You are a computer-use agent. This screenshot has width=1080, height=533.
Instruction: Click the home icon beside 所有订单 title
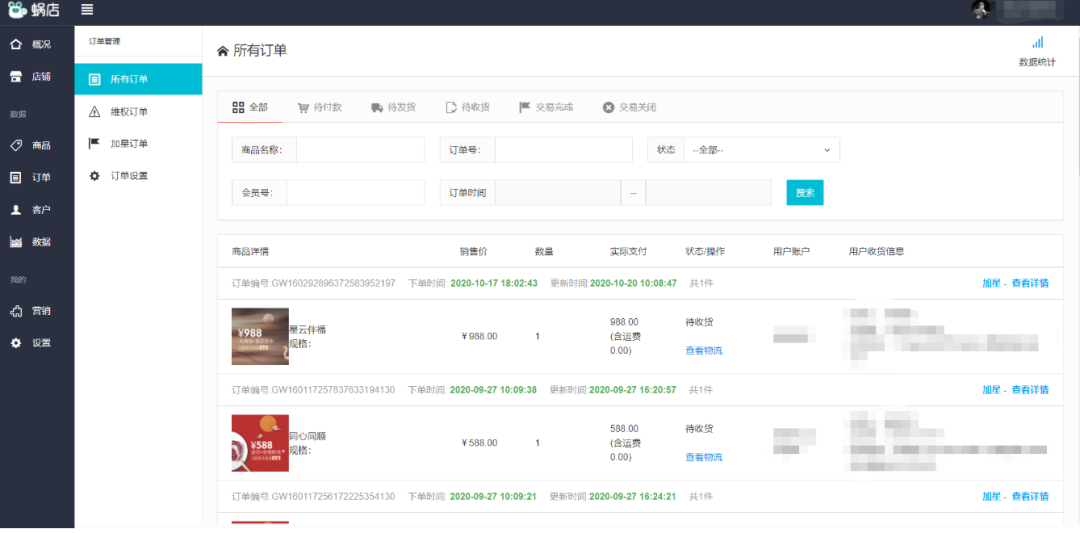tap(222, 51)
